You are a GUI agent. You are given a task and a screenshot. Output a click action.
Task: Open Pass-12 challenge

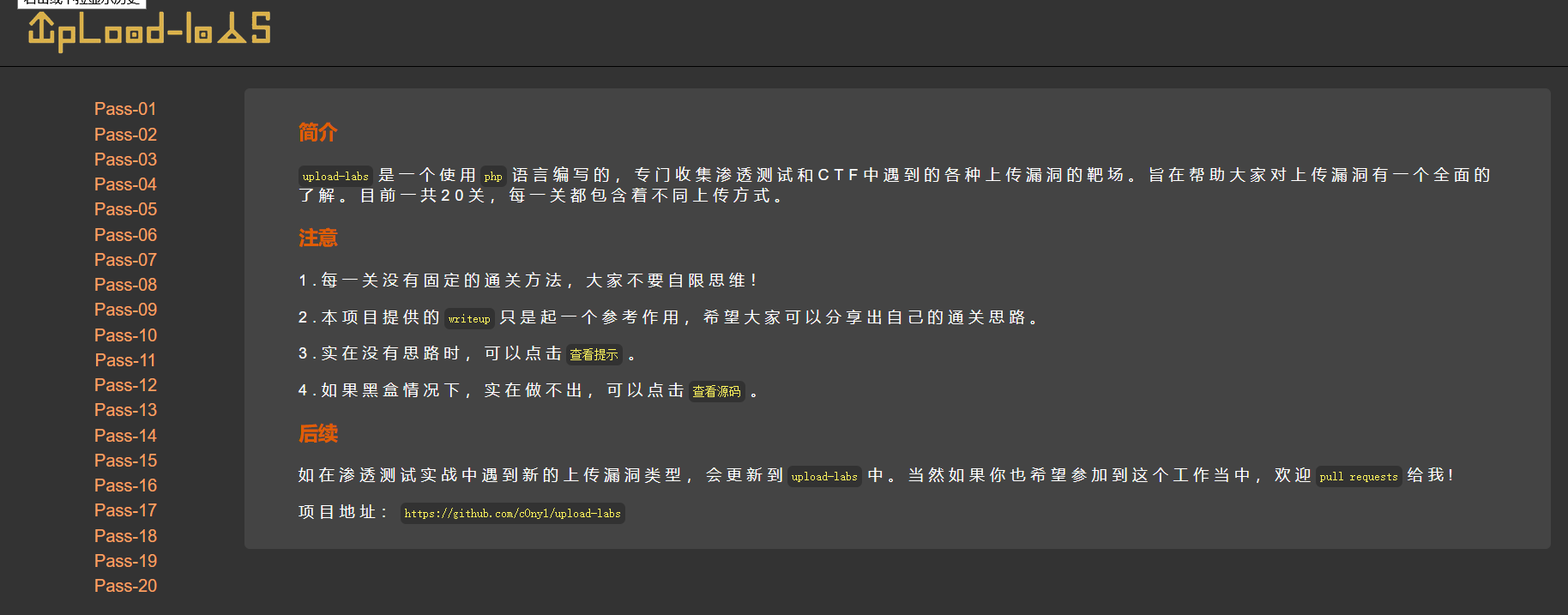[125, 385]
